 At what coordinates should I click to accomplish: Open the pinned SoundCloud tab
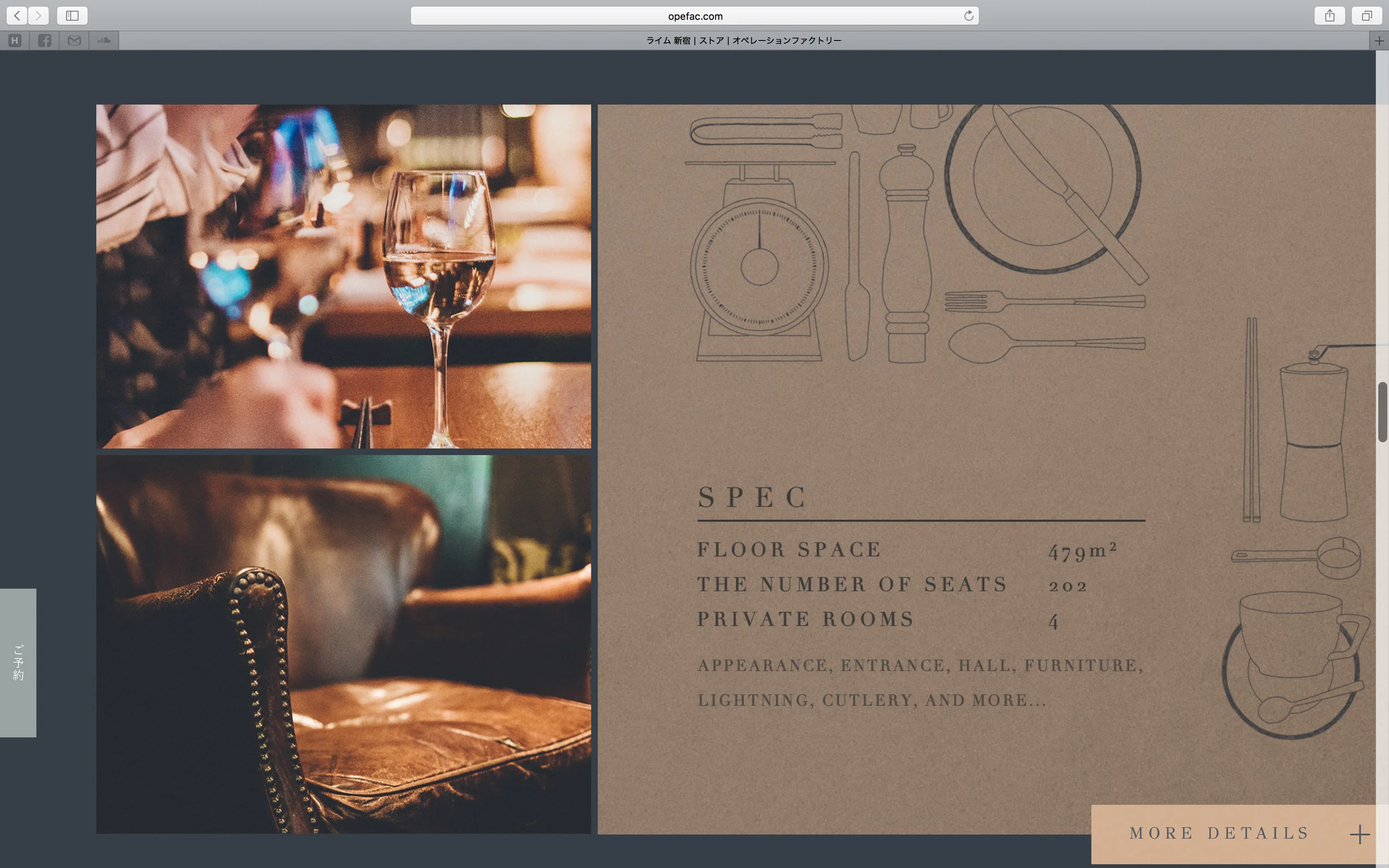pyautogui.click(x=104, y=41)
